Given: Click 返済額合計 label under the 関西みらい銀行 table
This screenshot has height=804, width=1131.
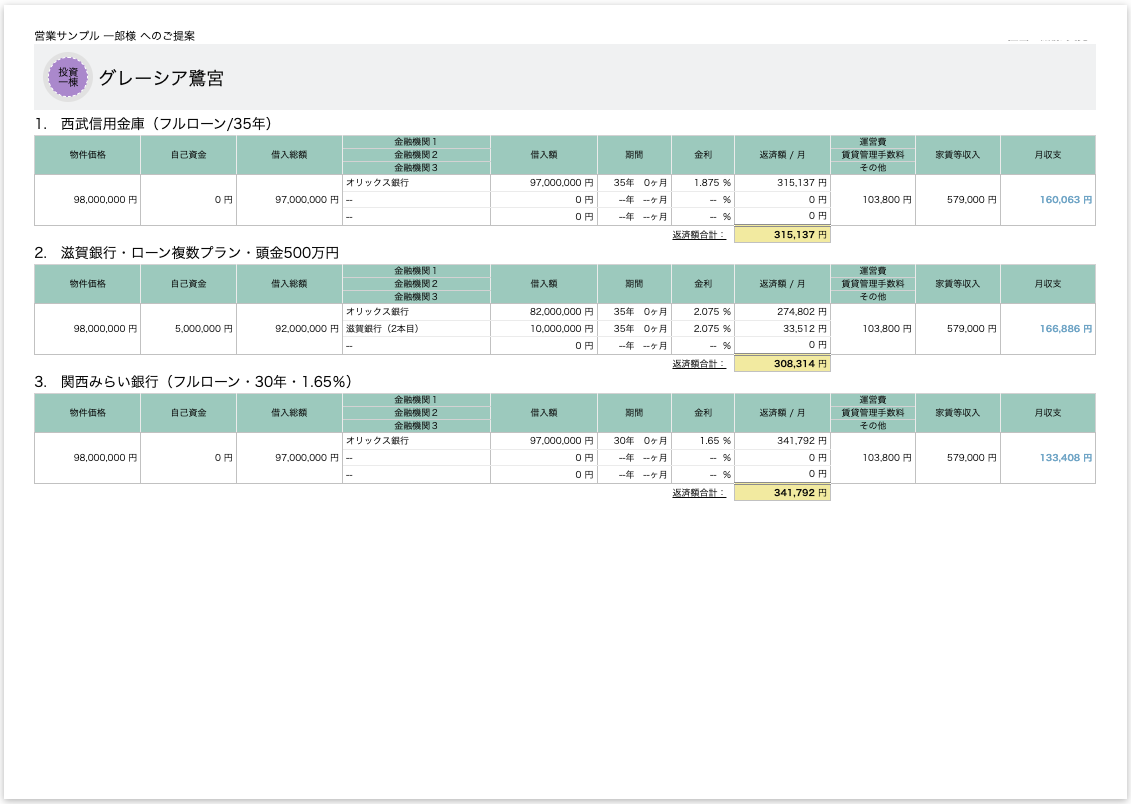Looking at the screenshot, I should [x=698, y=493].
